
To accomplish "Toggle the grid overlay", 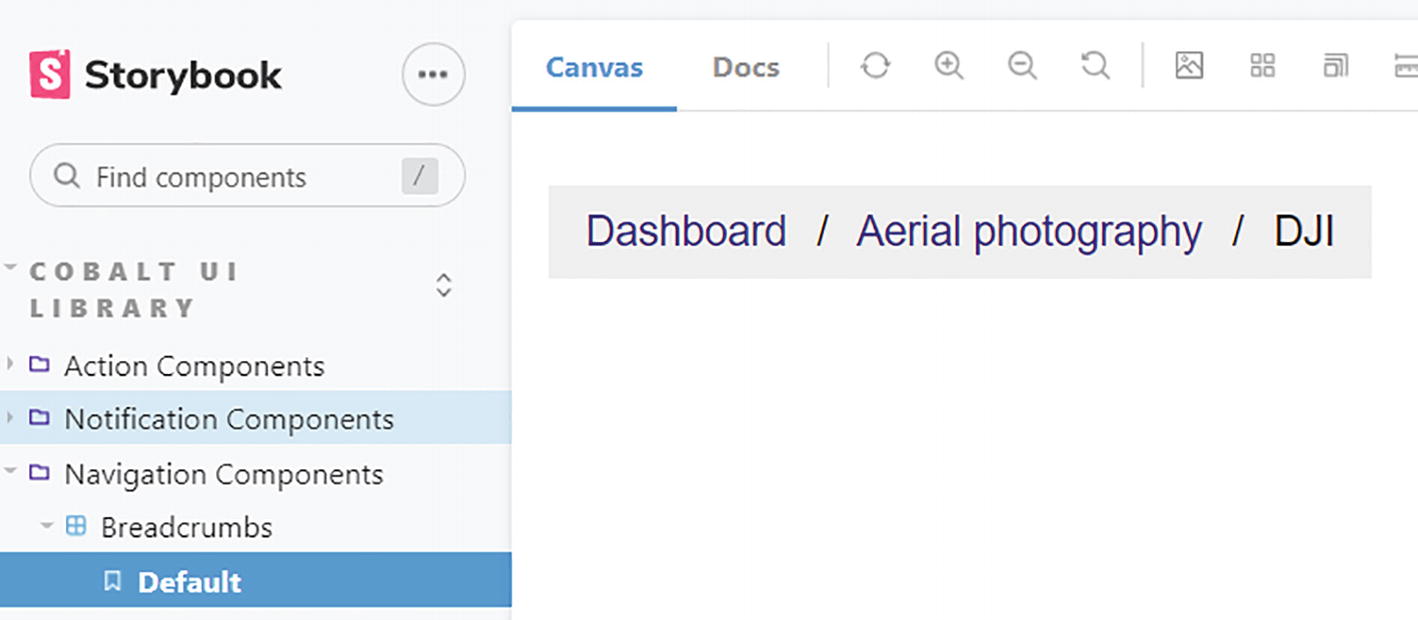I will [x=1263, y=67].
